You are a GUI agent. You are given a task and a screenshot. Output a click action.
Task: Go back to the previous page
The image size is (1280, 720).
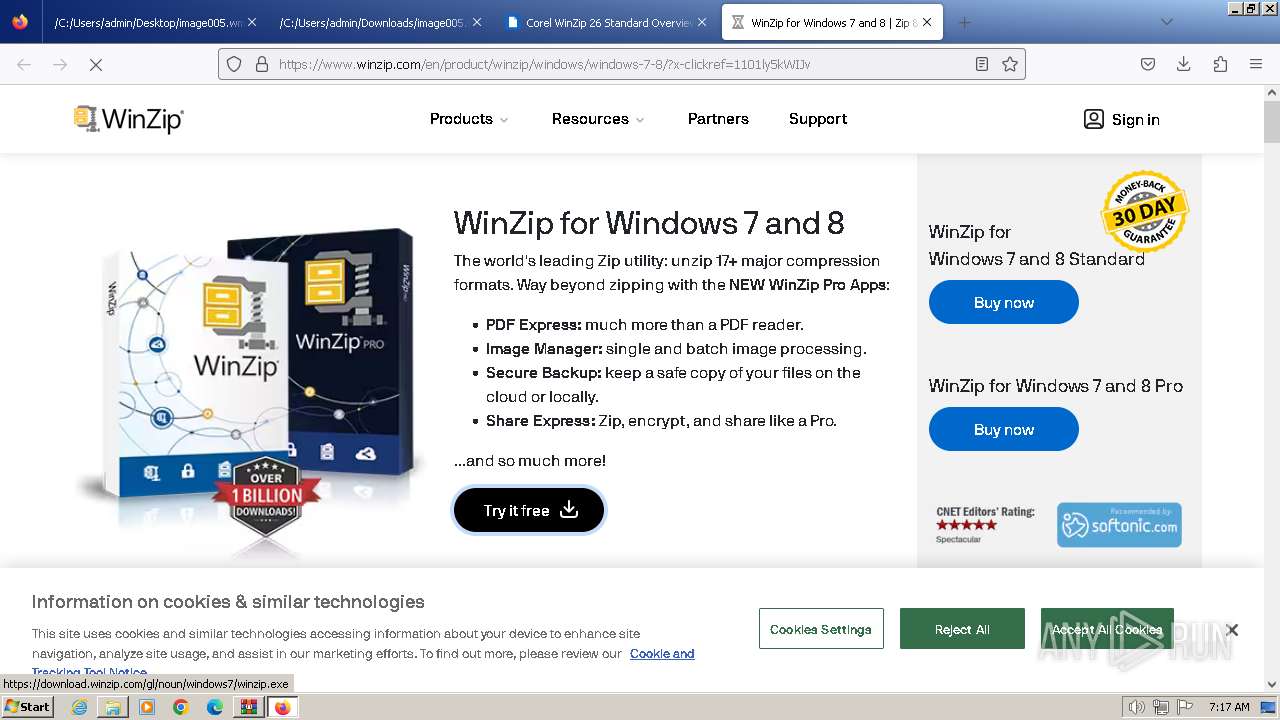(24, 64)
